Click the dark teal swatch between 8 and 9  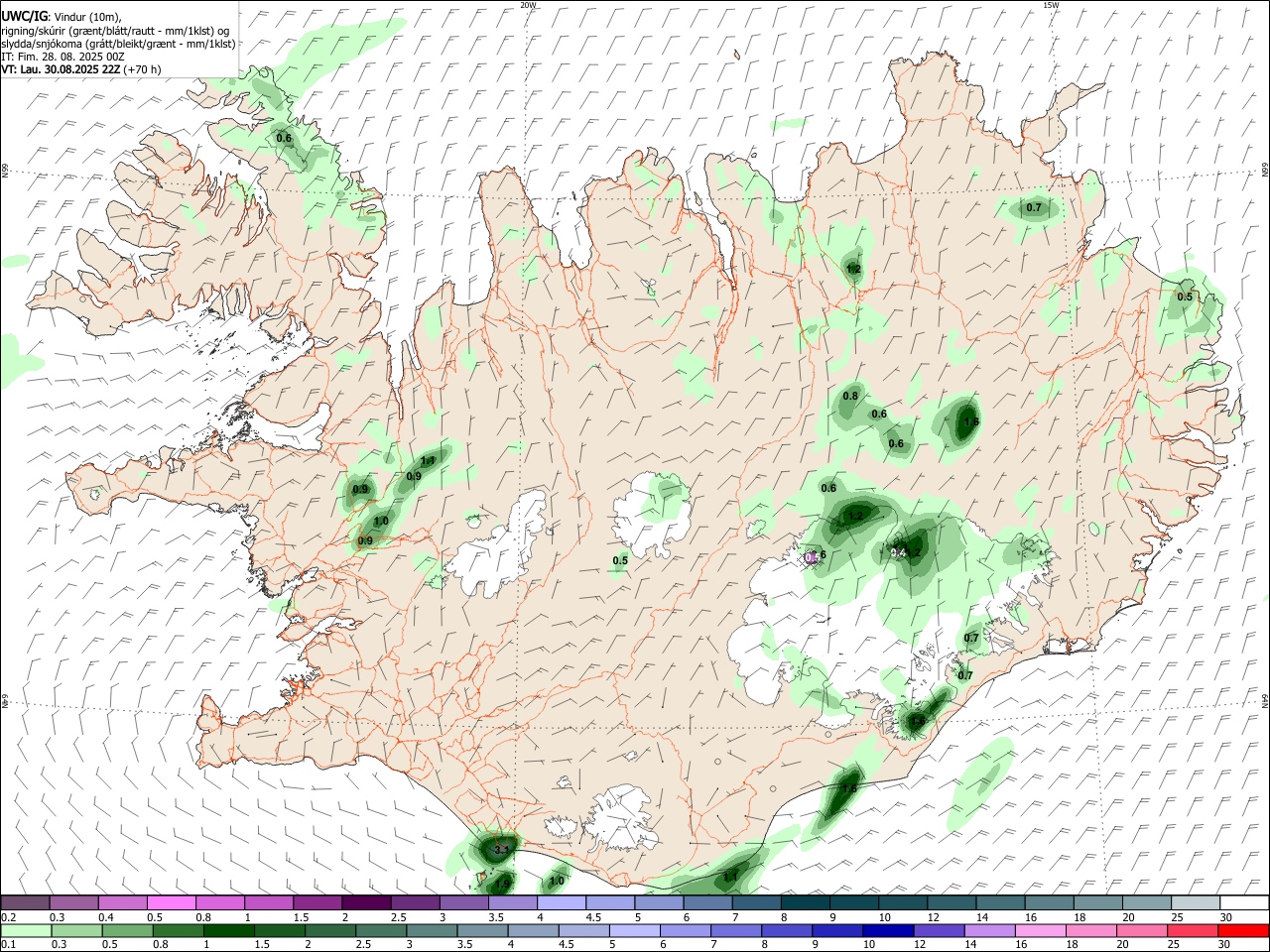(x=806, y=903)
